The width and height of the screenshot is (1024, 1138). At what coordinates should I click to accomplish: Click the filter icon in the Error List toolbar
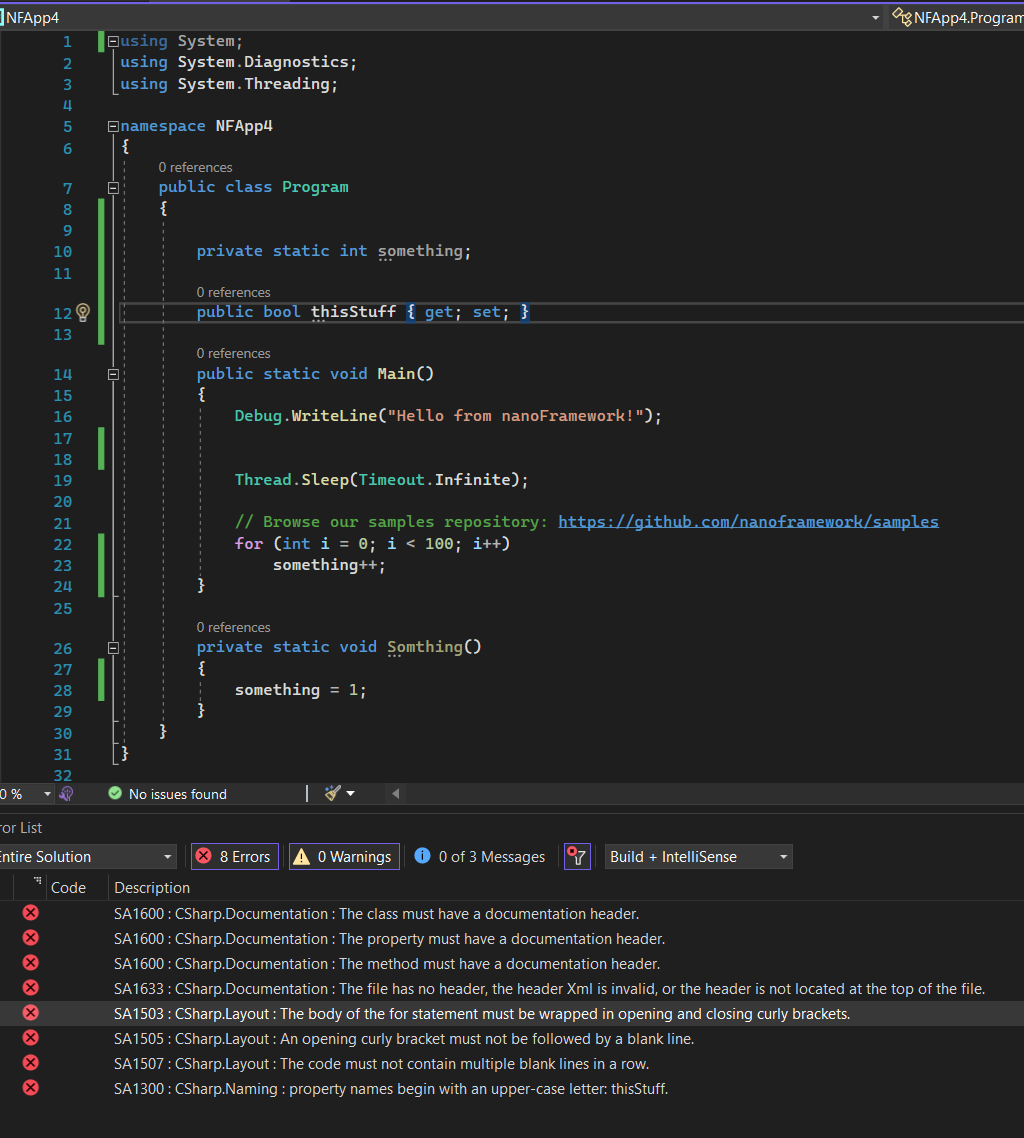pyautogui.click(x=577, y=856)
